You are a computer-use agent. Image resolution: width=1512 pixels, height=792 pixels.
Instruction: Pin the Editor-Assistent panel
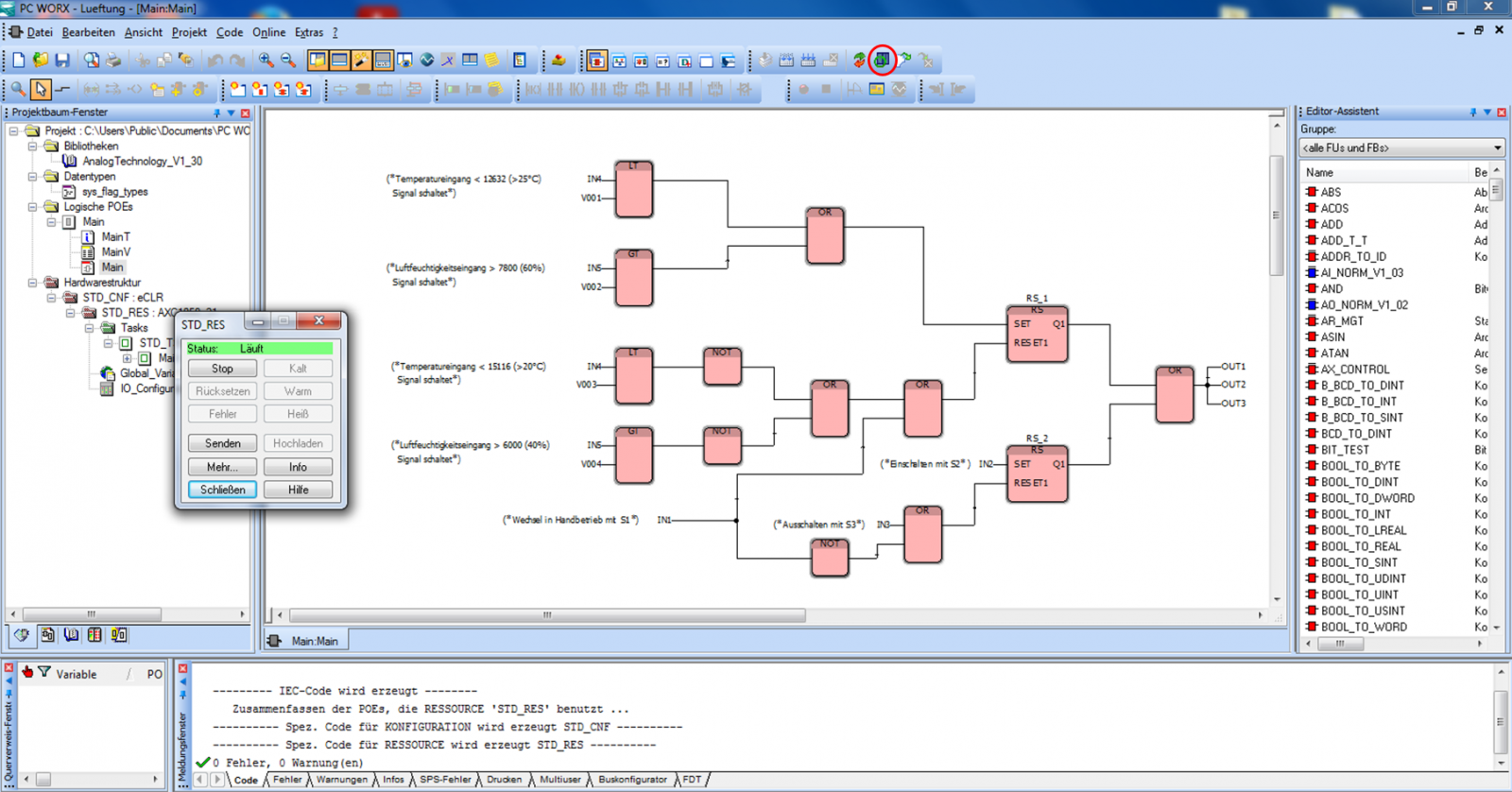(x=1472, y=112)
